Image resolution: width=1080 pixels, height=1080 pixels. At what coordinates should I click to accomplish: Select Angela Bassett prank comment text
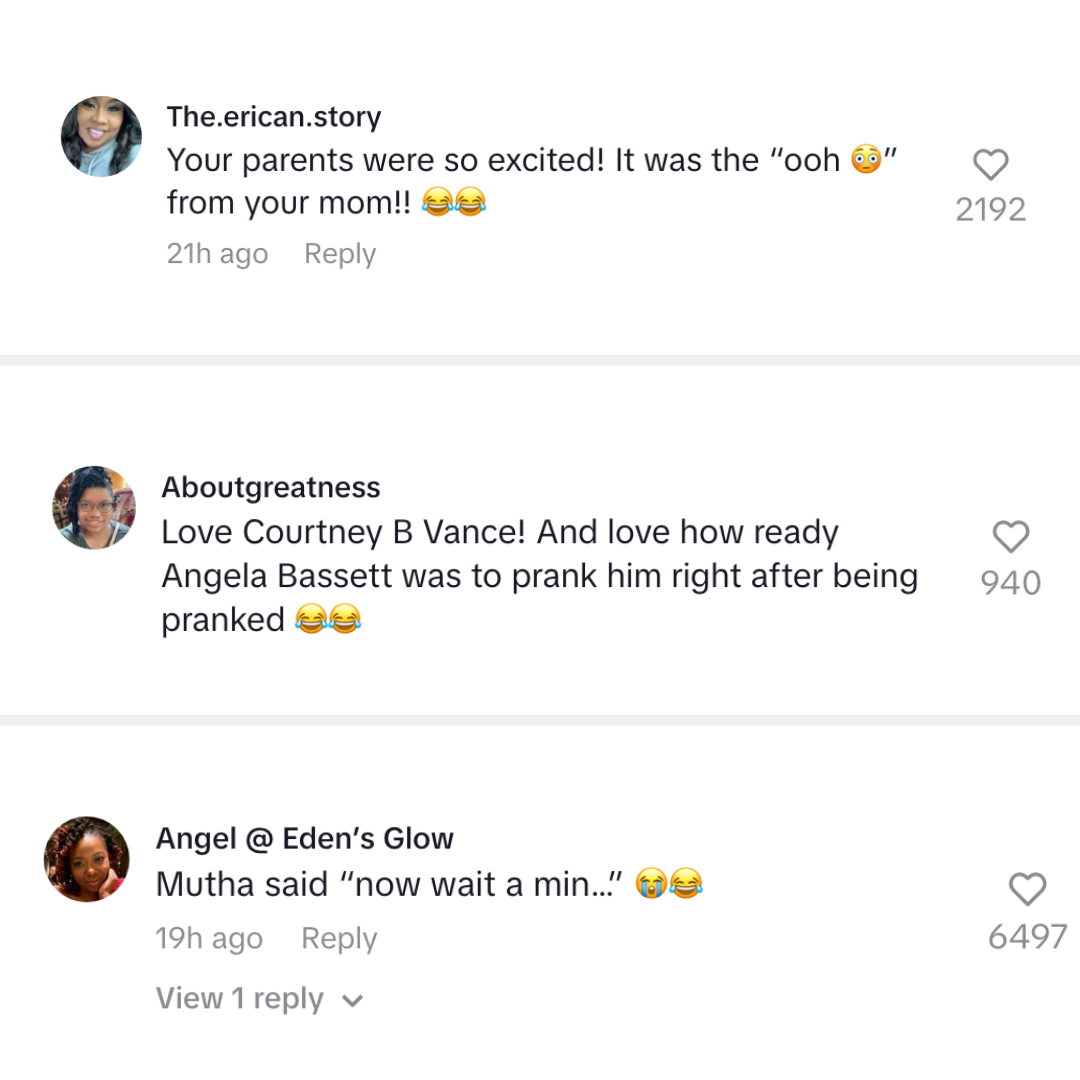539,575
